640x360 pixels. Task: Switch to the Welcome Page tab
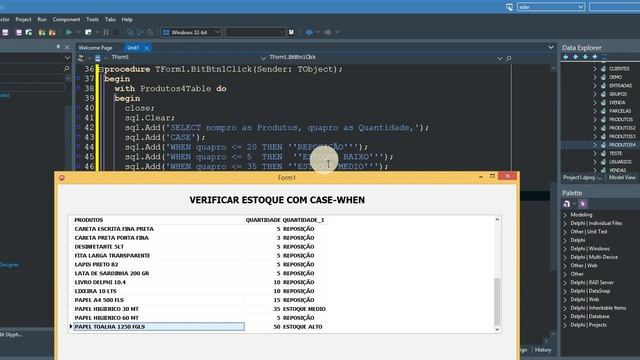(x=95, y=48)
